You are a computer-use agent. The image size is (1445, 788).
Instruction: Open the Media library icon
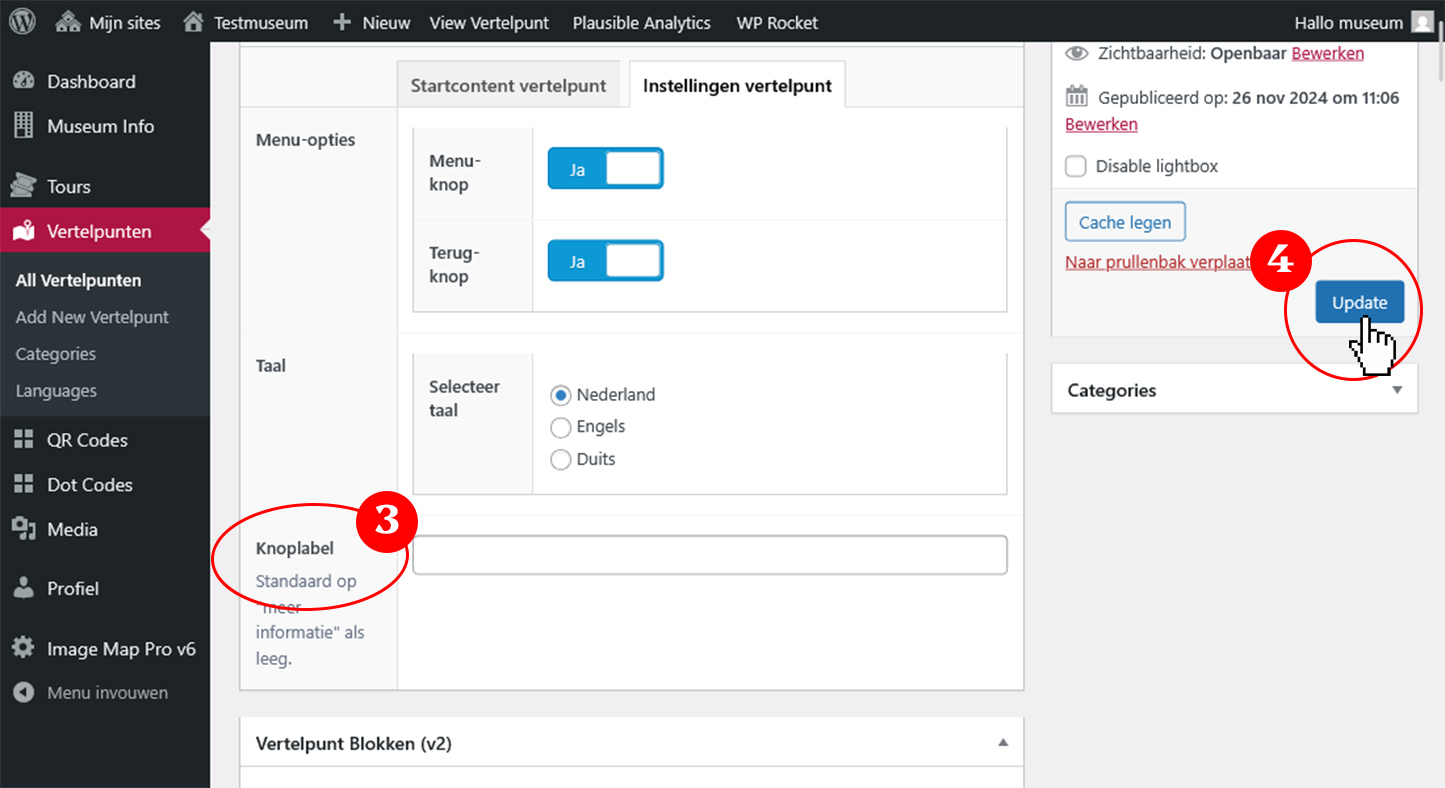pos(24,529)
